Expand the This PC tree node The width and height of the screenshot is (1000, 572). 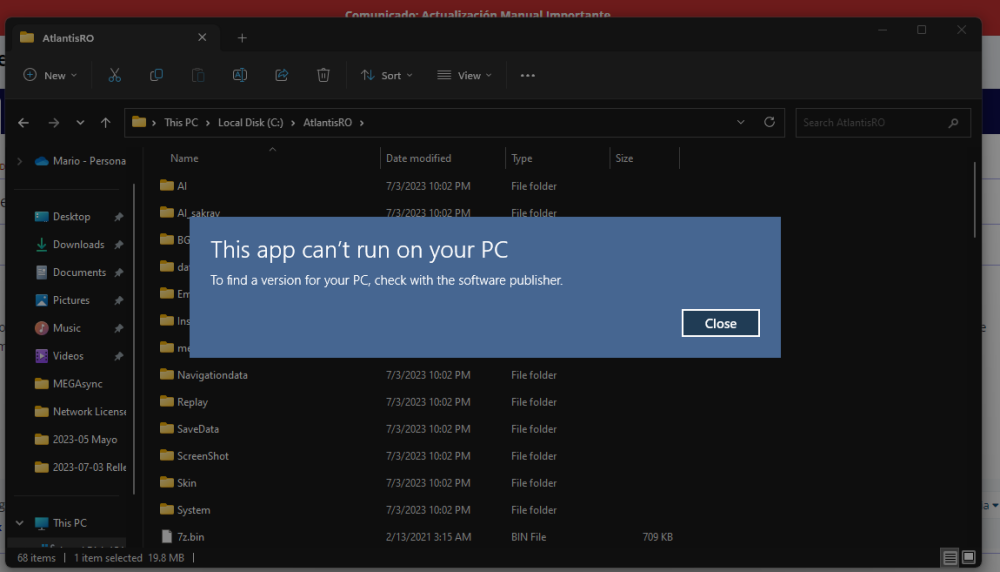pyautogui.click(x=19, y=523)
